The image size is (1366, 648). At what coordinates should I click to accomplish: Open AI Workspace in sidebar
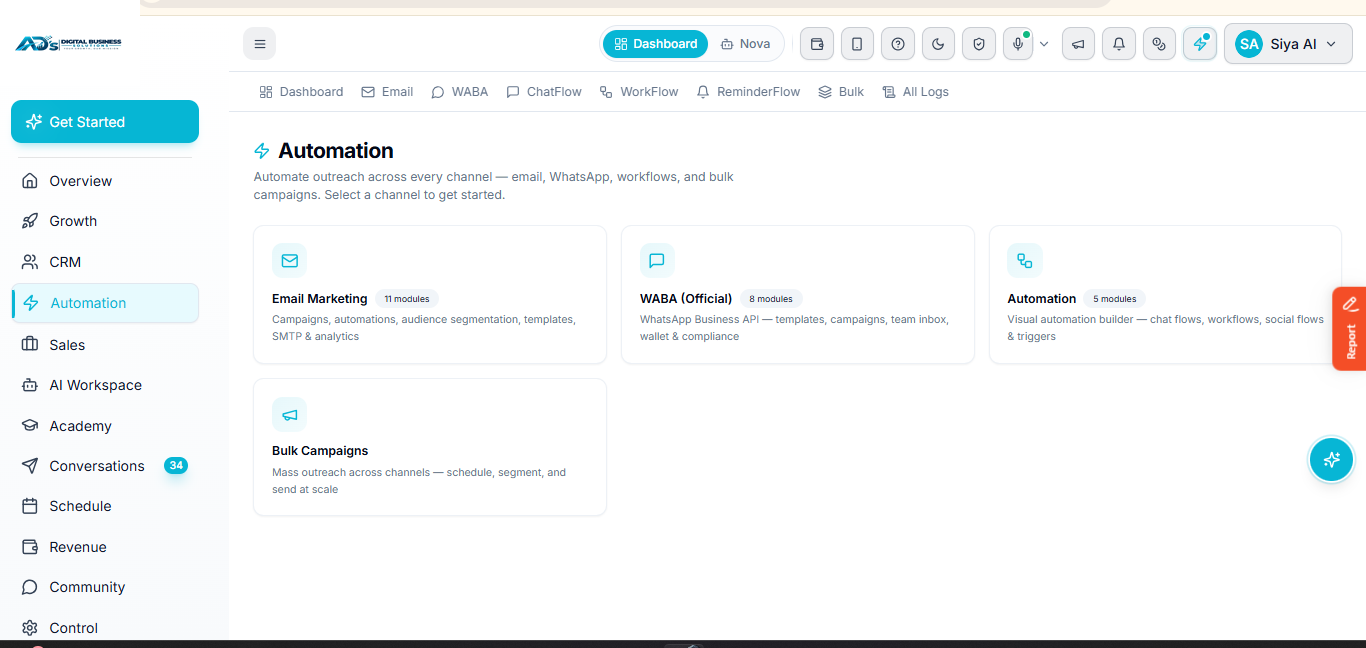point(105,385)
